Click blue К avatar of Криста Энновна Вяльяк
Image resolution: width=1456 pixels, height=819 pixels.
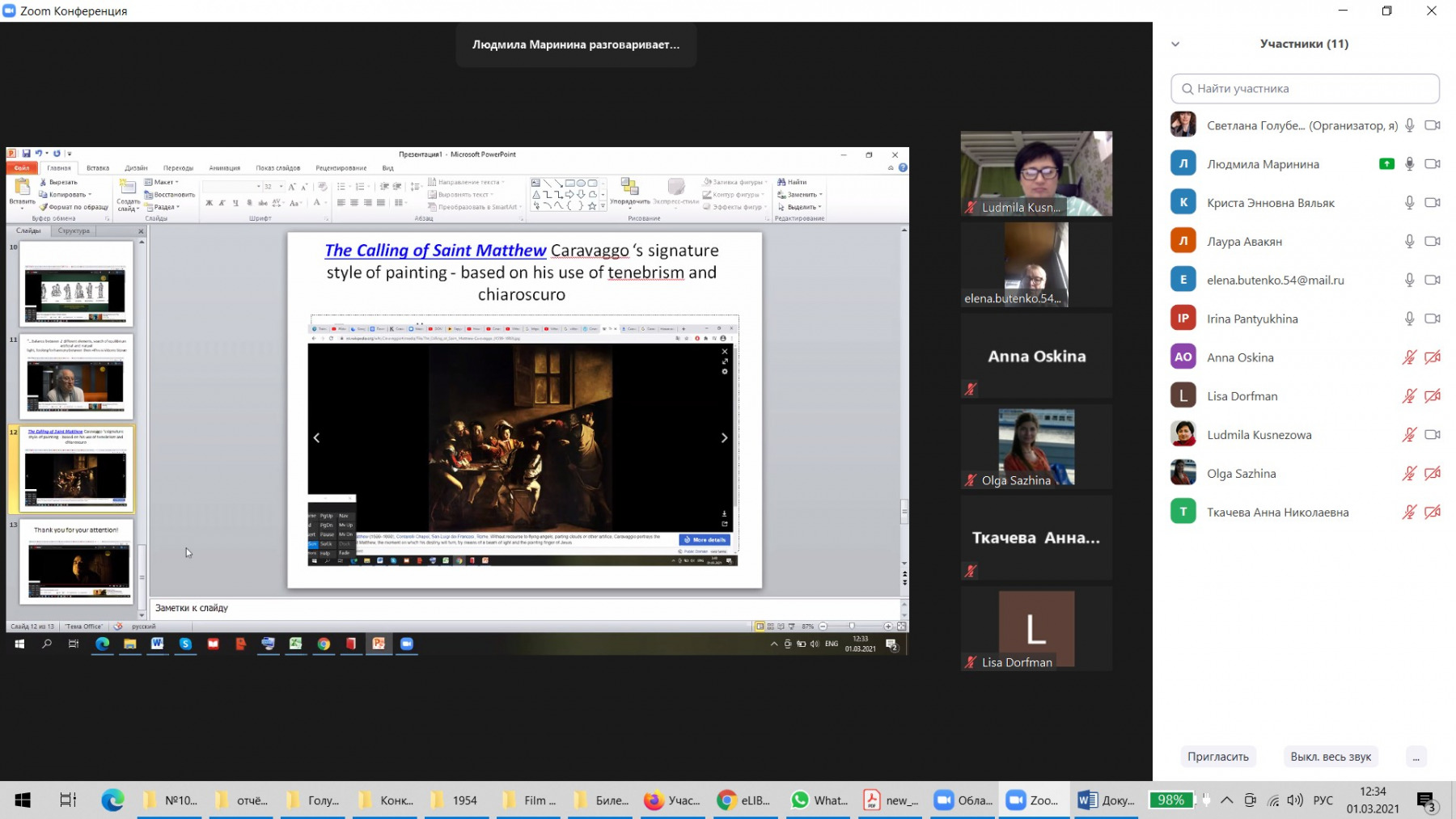pos(1183,202)
